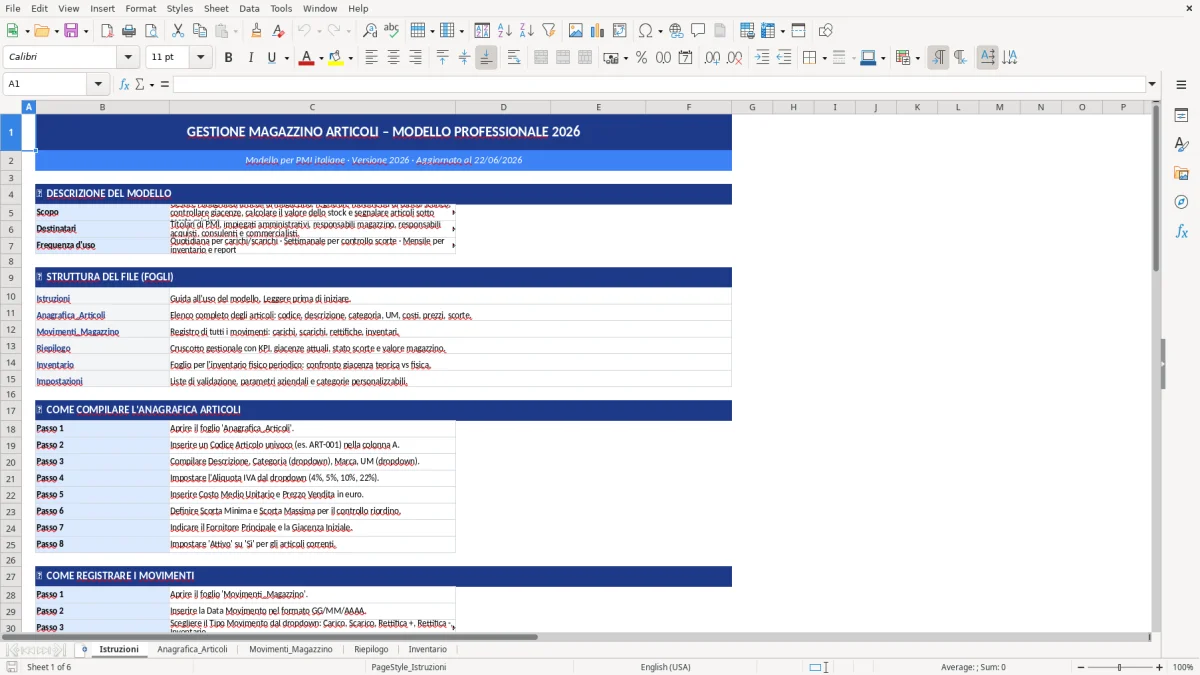The image size is (1200, 675).
Task: Click the formula input line
Action: pyautogui.click(x=659, y=84)
